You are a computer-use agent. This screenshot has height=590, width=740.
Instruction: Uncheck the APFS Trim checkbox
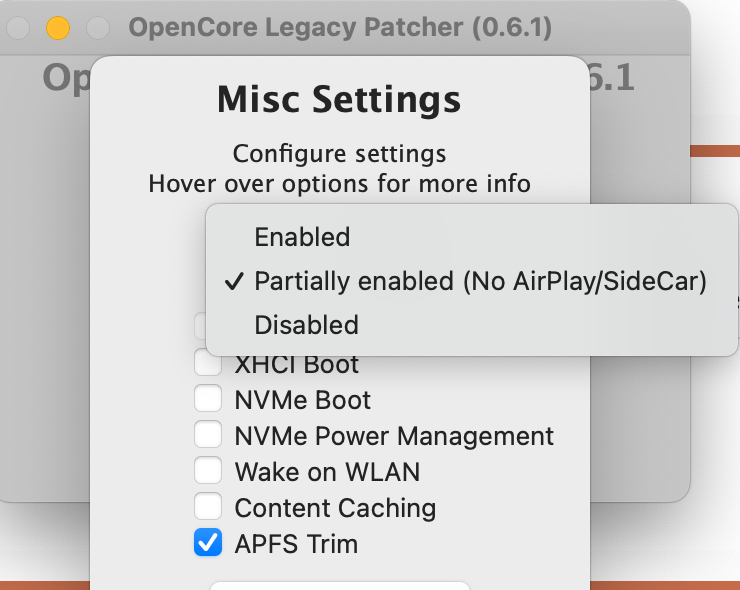208,544
